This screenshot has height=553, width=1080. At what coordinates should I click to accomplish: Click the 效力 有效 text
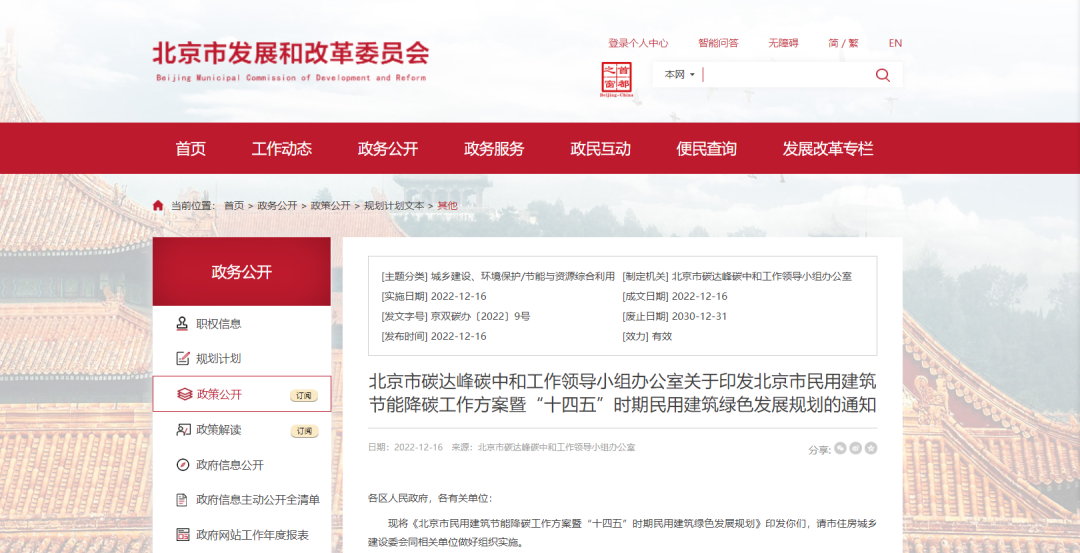pyautogui.click(x=647, y=336)
